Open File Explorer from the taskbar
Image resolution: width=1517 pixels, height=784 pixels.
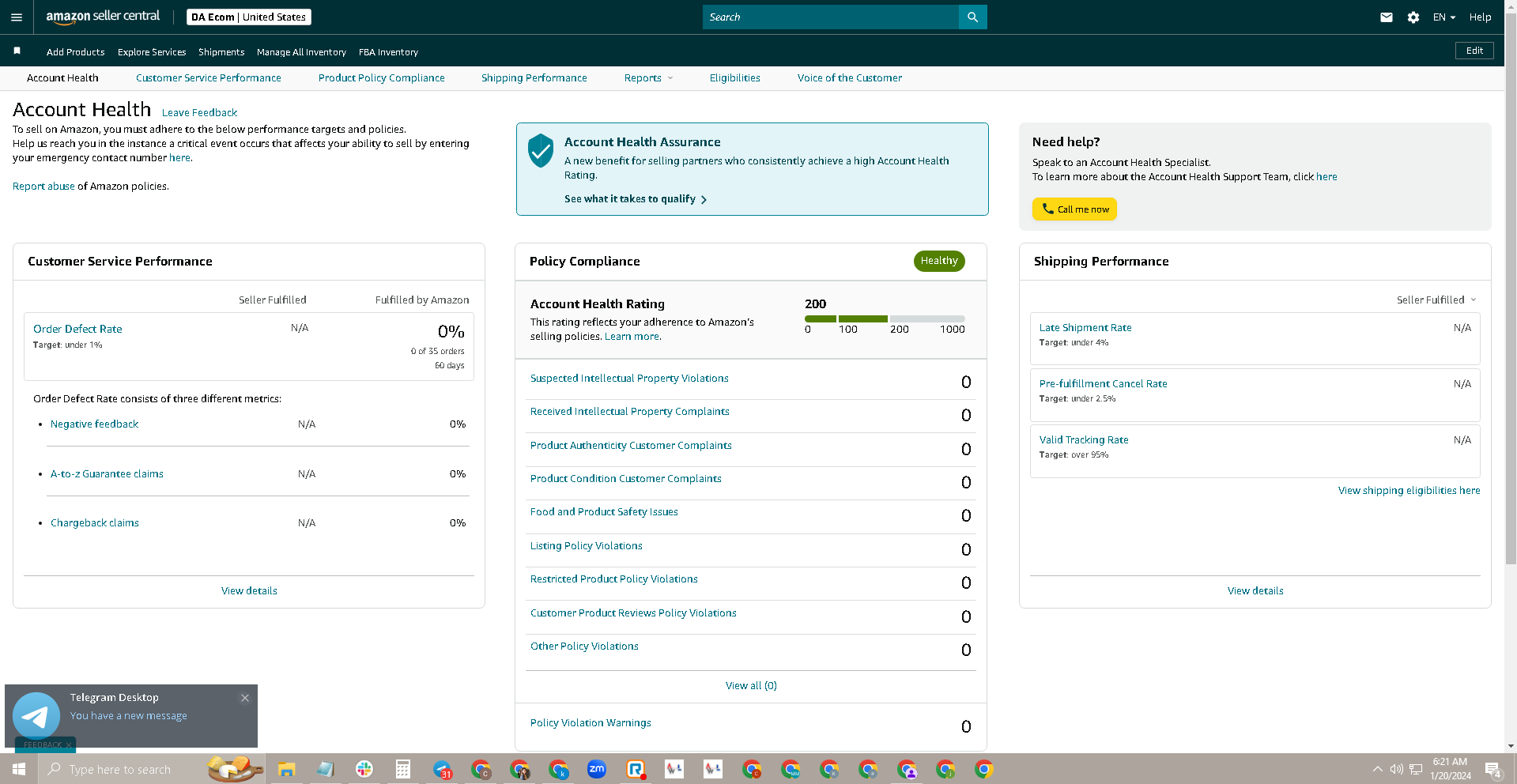[x=286, y=769]
